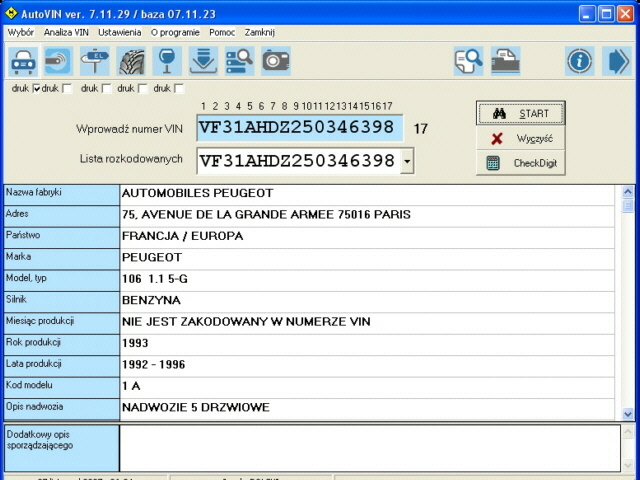This screenshot has width=640, height=480.
Task: Click the car icon in the toolbar
Action: pyautogui.click(x=23, y=62)
